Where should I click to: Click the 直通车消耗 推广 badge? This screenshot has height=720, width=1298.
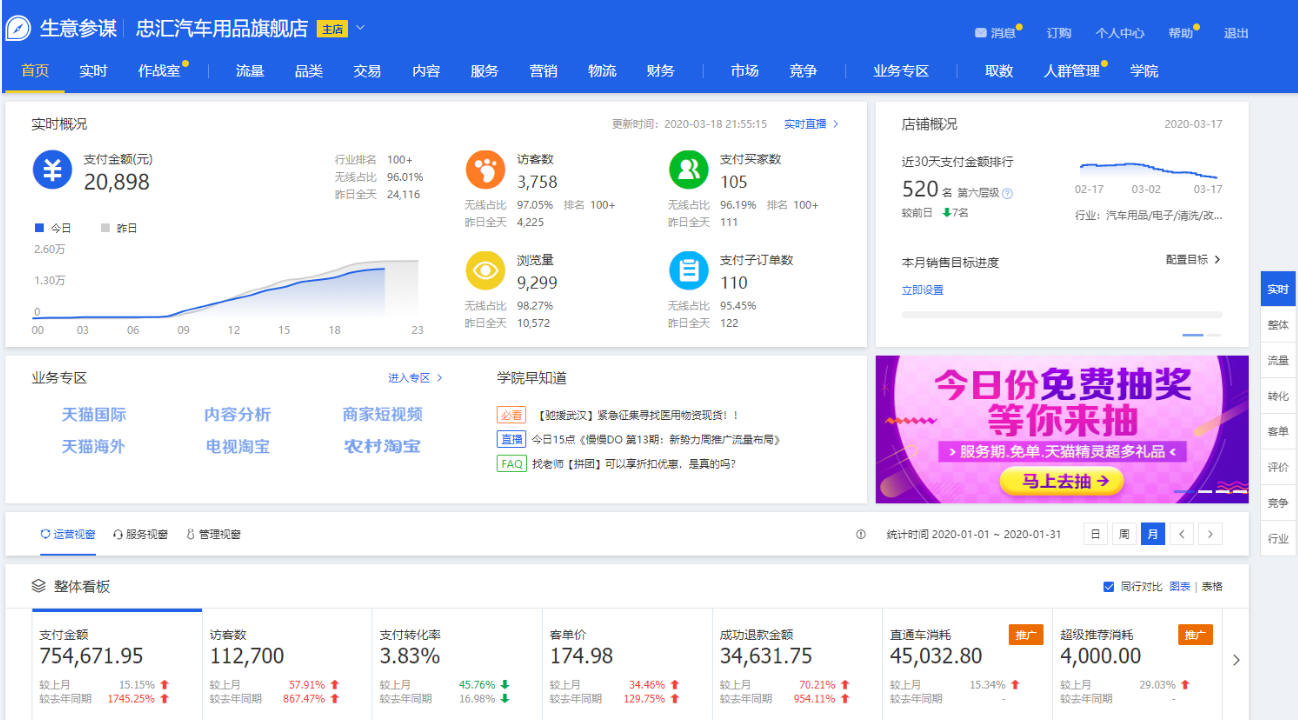click(x=1026, y=634)
